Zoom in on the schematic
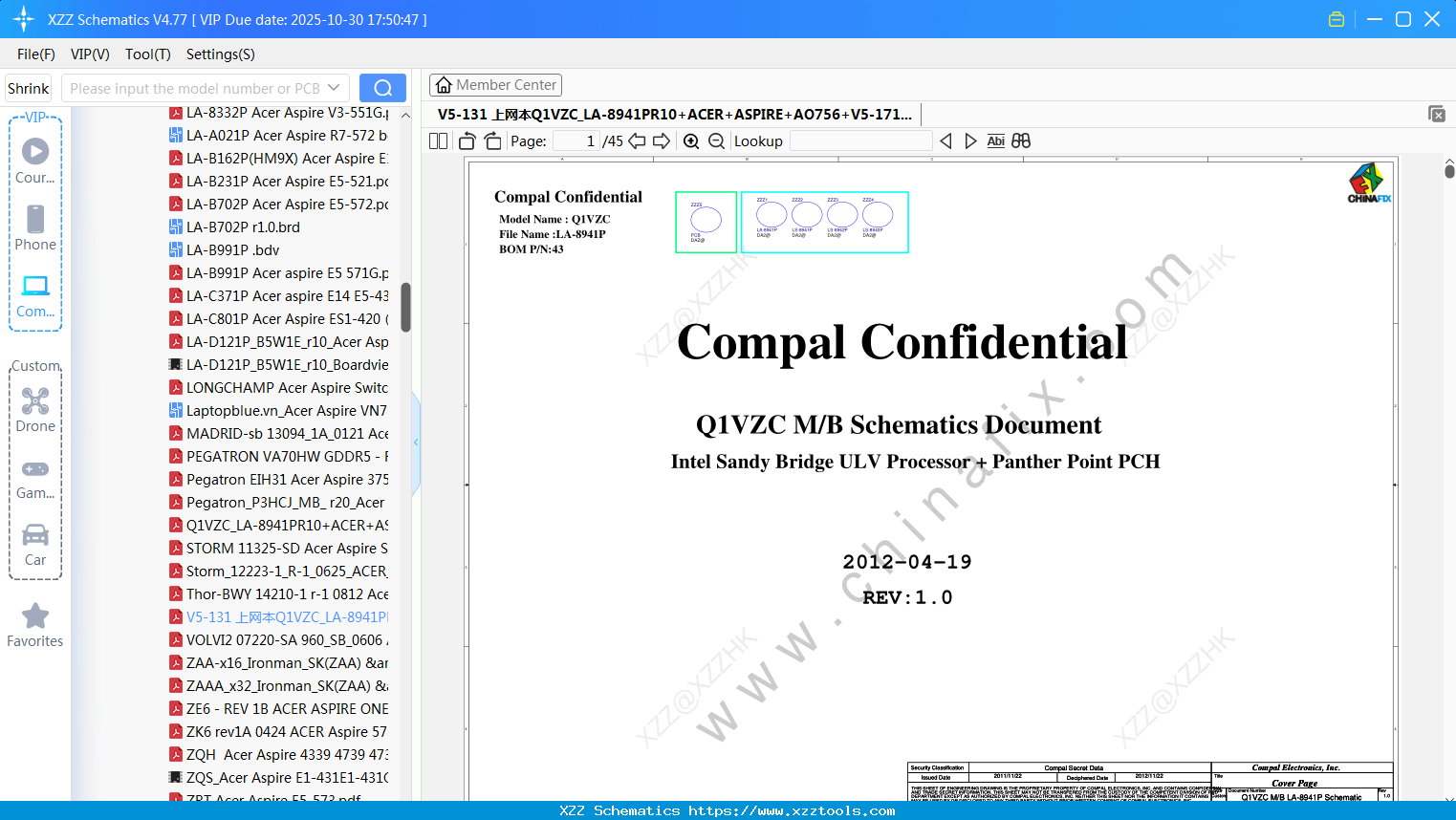The height and width of the screenshot is (820, 1456). pos(691,140)
